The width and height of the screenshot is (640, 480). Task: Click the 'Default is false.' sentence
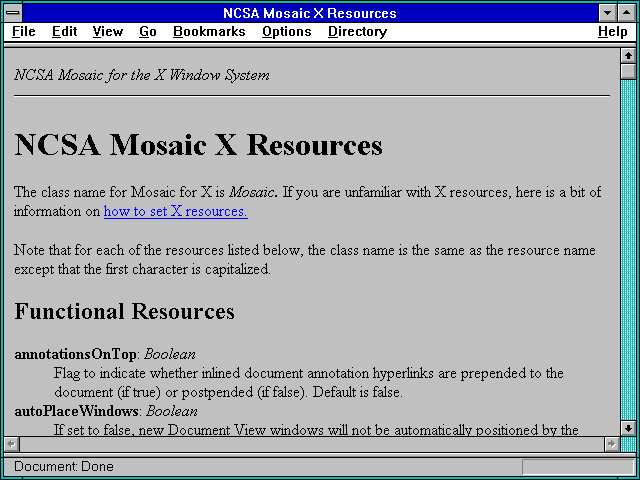click(x=358, y=392)
